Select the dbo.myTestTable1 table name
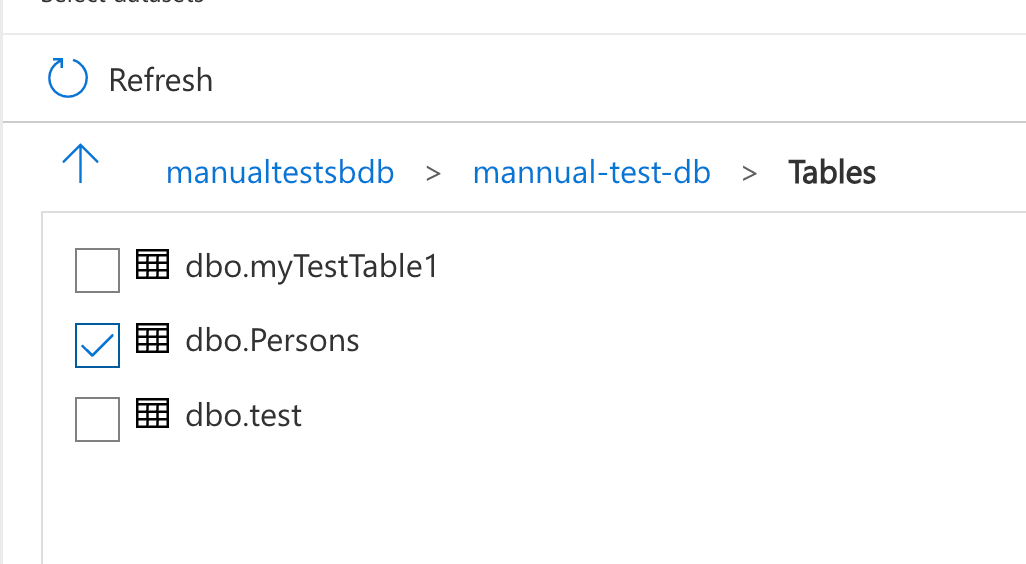Viewport: 1026px width, 564px height. [x=311, y=267]
